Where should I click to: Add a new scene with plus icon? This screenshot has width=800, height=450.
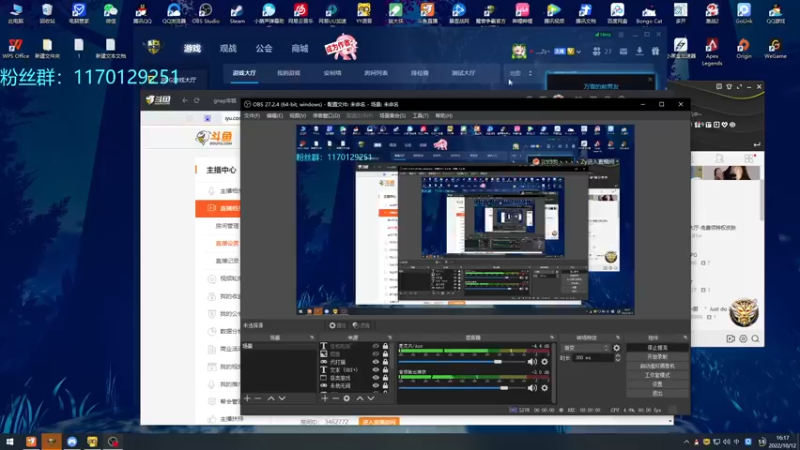point(247,398)
